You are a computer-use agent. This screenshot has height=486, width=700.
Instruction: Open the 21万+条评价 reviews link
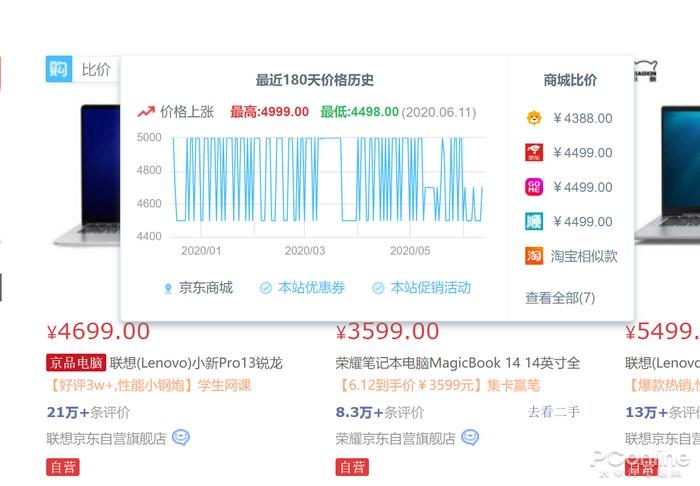(88, 412)
